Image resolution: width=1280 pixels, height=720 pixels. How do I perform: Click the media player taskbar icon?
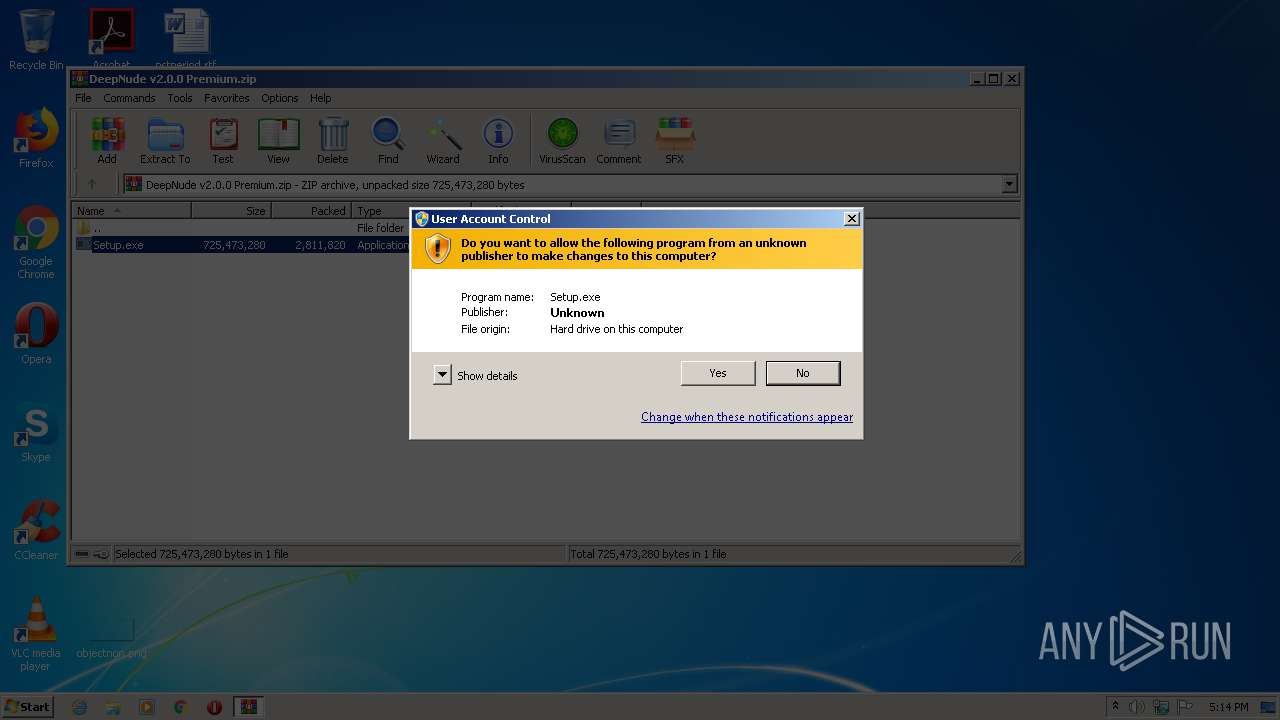(x=147, y=707)
